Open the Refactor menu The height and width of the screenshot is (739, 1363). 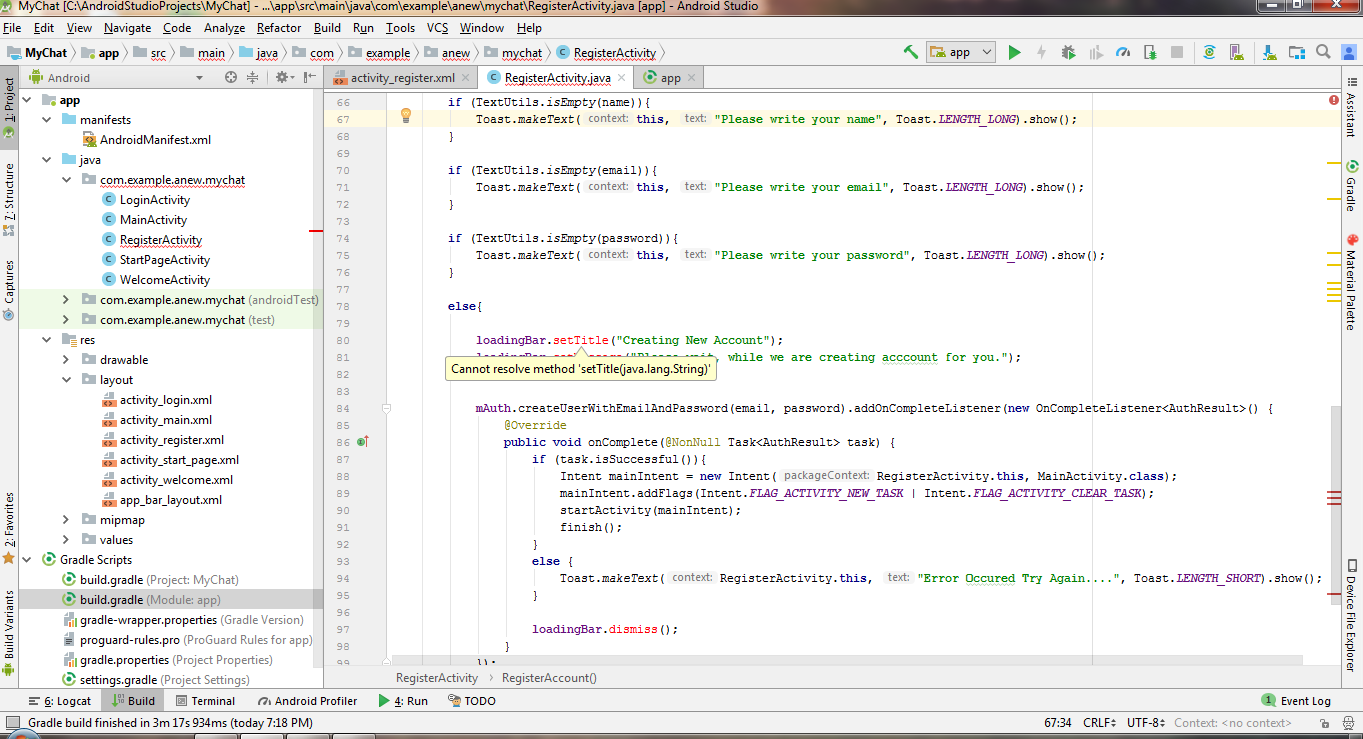279,28
